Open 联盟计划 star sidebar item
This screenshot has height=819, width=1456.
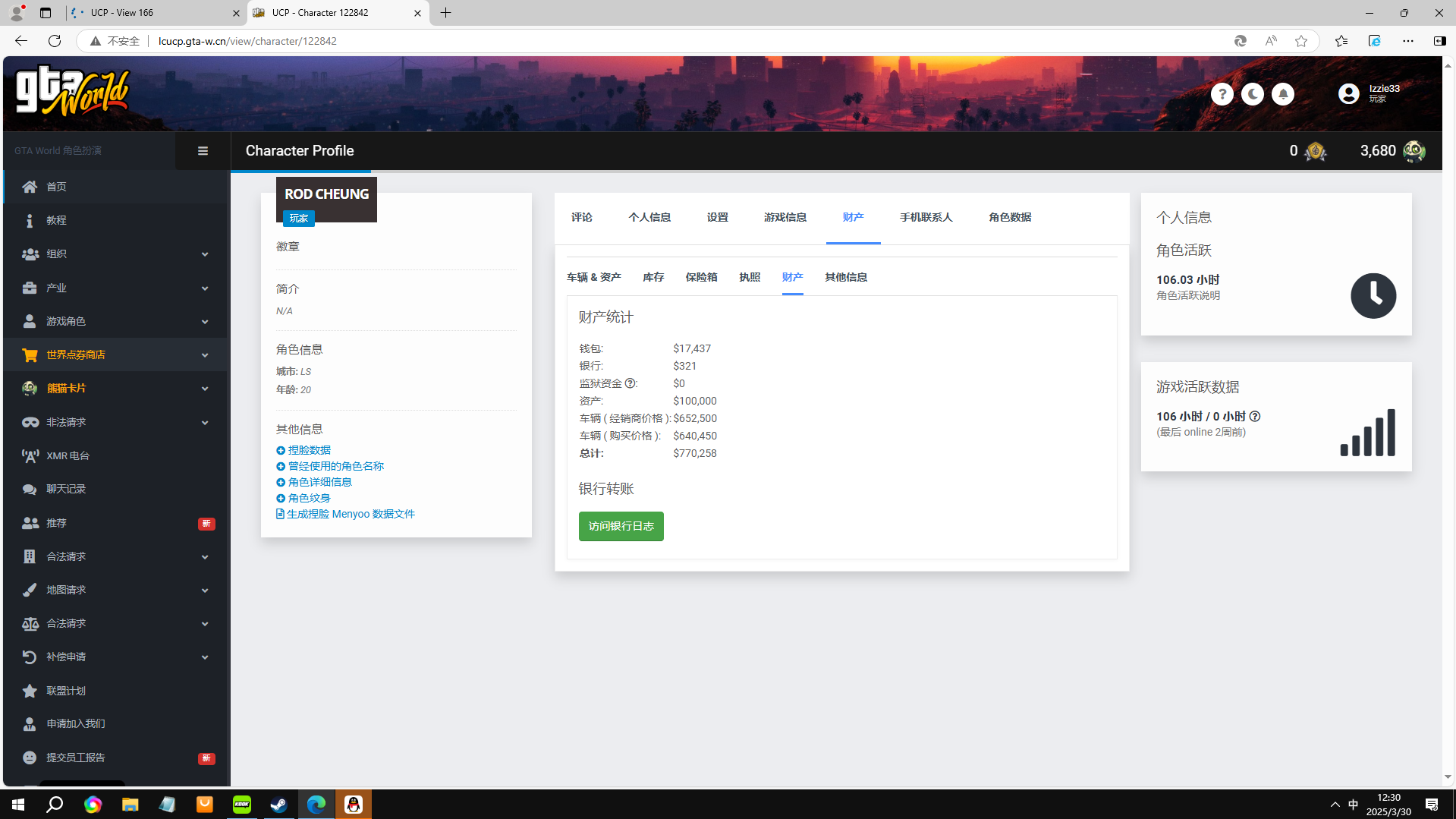[115, 691]
